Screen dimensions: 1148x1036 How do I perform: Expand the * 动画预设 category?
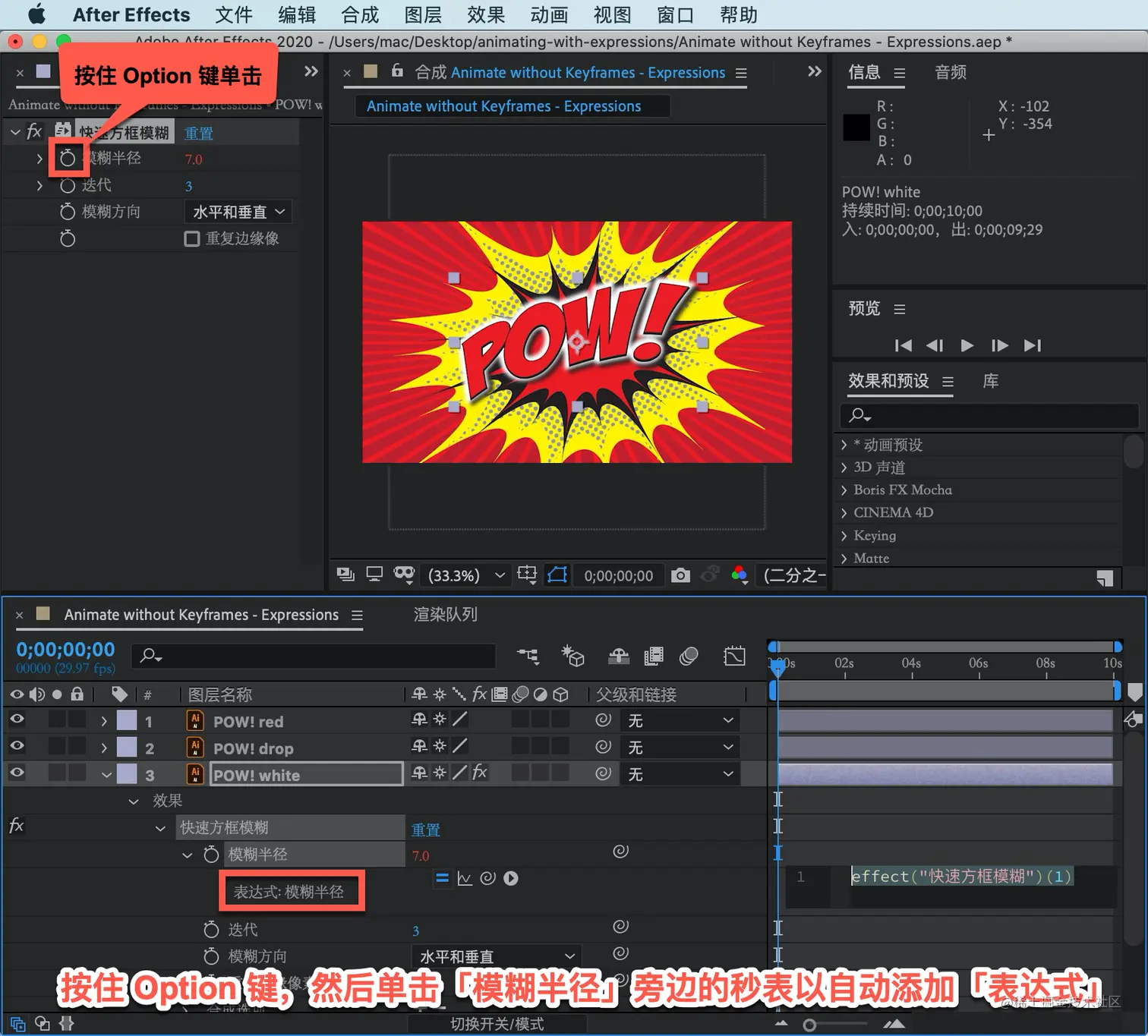(844, 445)
